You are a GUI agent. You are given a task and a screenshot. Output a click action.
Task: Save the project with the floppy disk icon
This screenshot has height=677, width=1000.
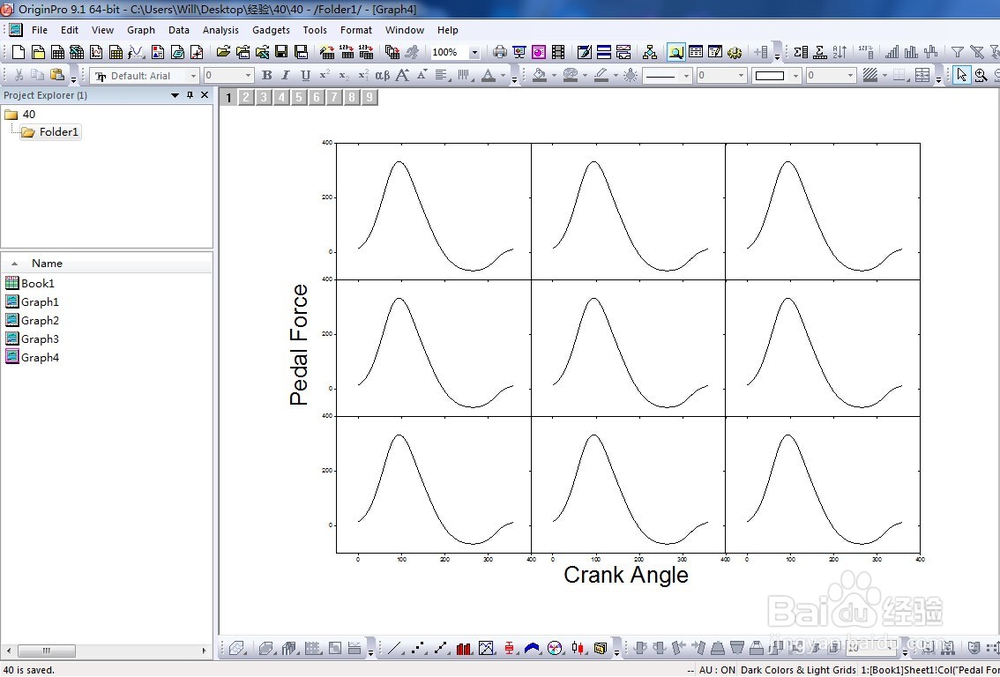click(281, 52)
